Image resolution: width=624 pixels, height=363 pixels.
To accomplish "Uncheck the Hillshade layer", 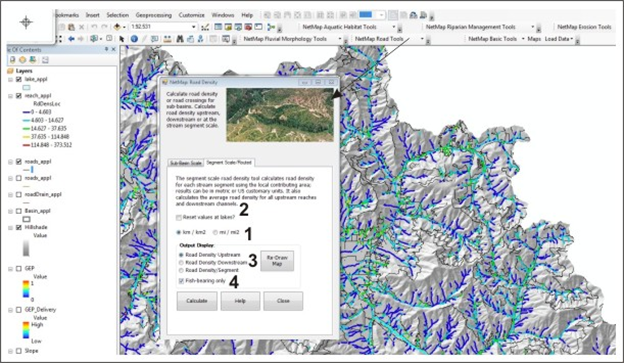I will (19, 227).
